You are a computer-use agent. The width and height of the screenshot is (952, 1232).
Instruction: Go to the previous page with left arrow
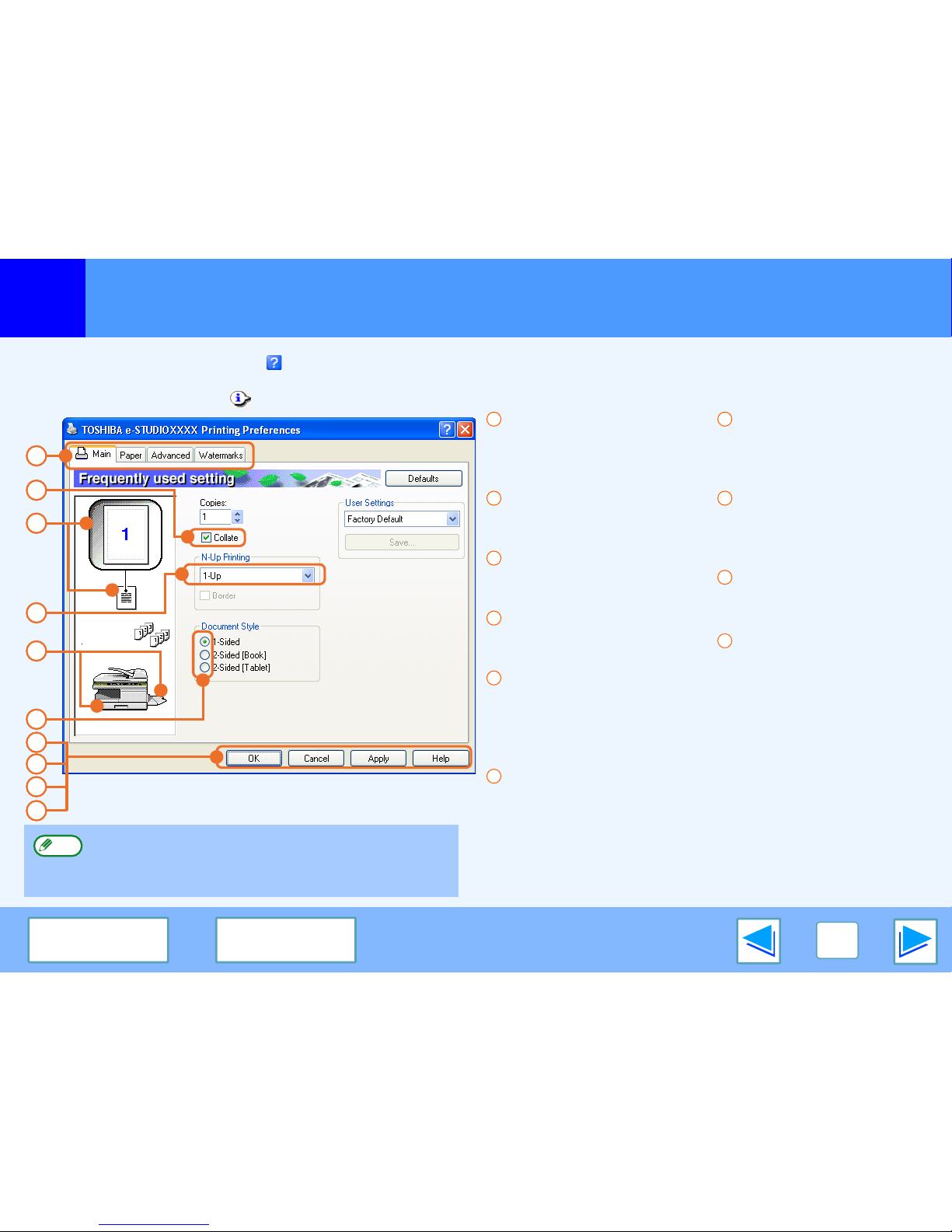point(758,941)
